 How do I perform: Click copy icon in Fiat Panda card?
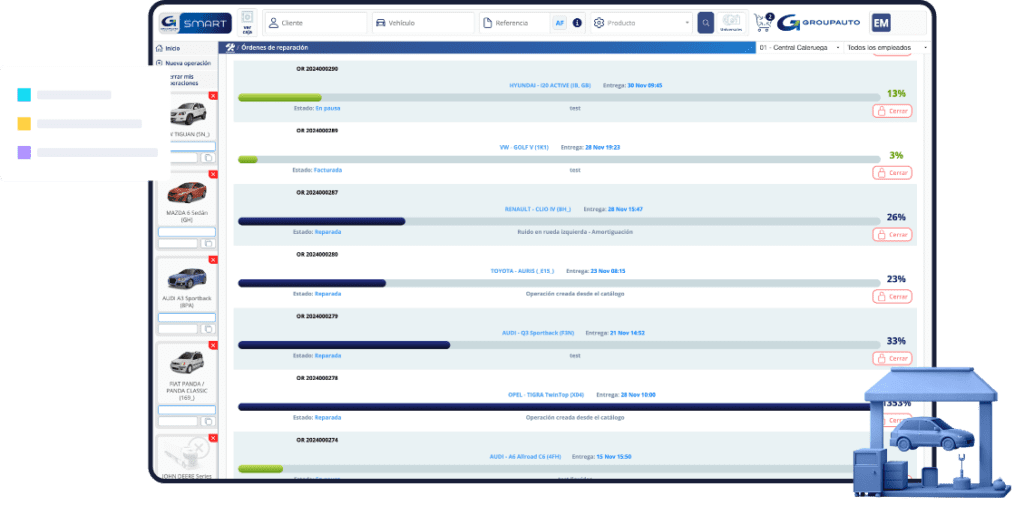coord(208,422)
